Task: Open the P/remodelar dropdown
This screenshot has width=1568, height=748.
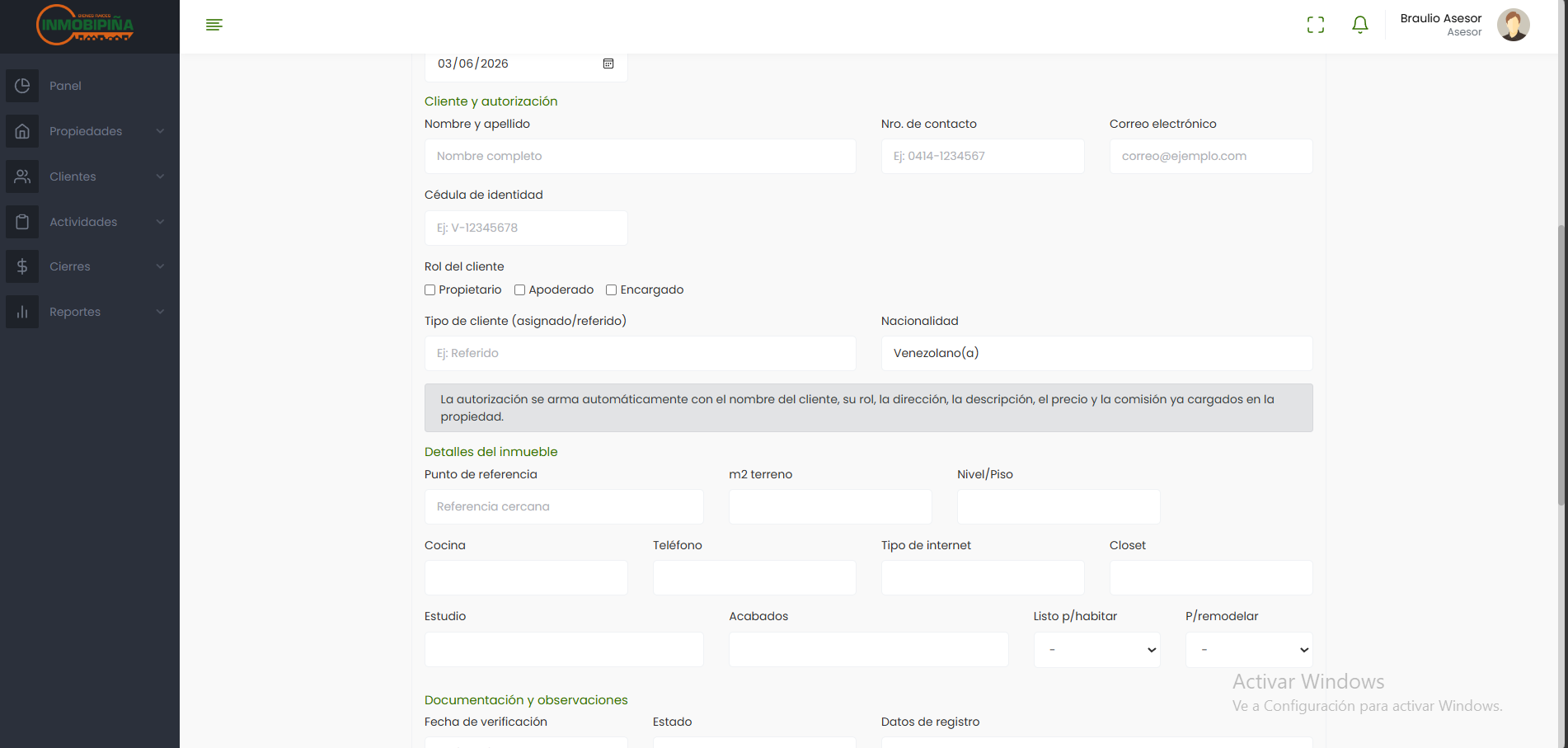Action: 1249,650
